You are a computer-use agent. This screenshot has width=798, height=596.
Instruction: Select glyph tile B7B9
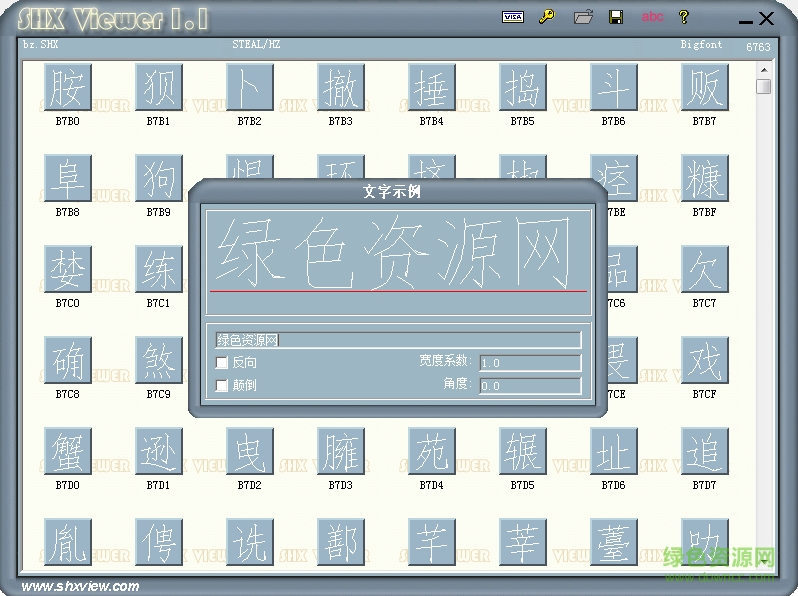pos(159,178)
